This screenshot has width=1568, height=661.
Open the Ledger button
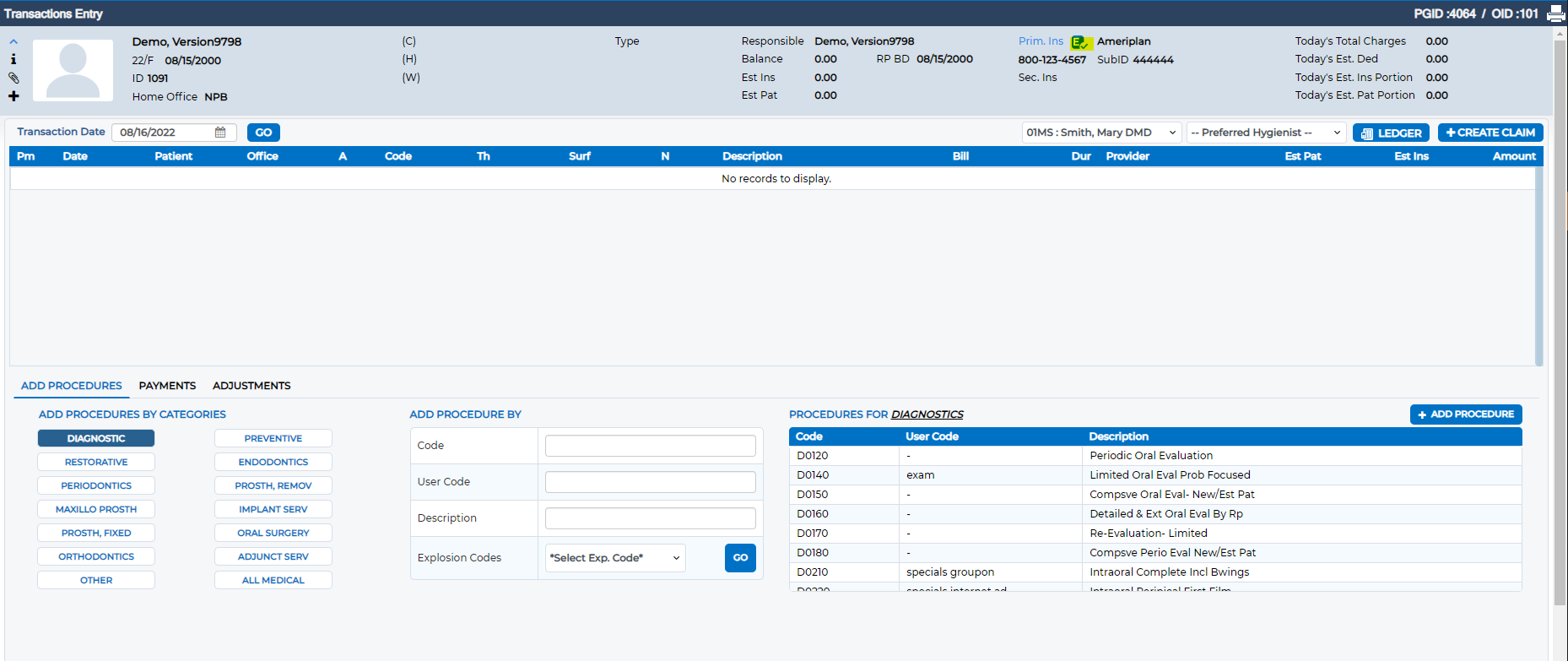1391,133
